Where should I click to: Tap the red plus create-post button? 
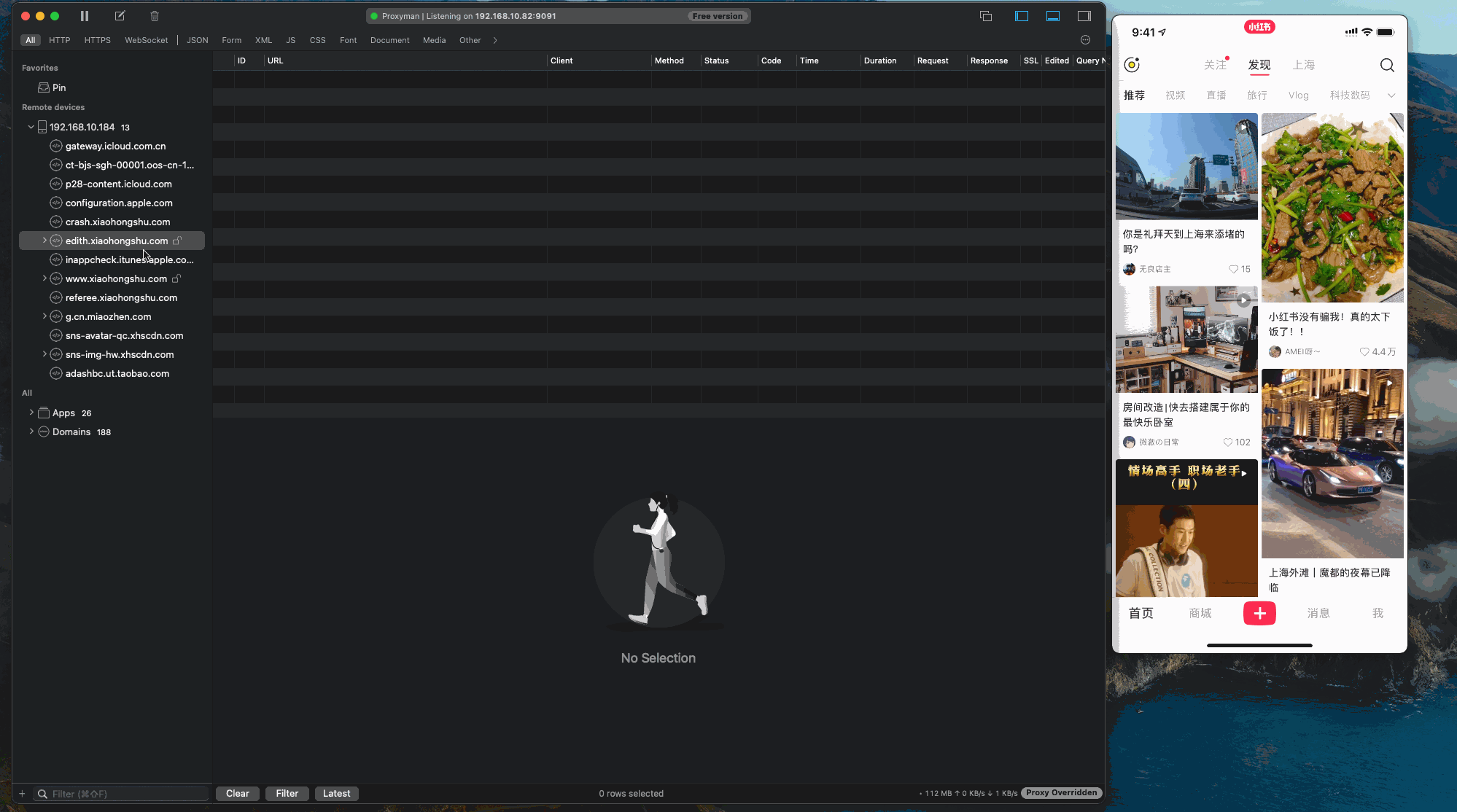[x=1259, y=614]
